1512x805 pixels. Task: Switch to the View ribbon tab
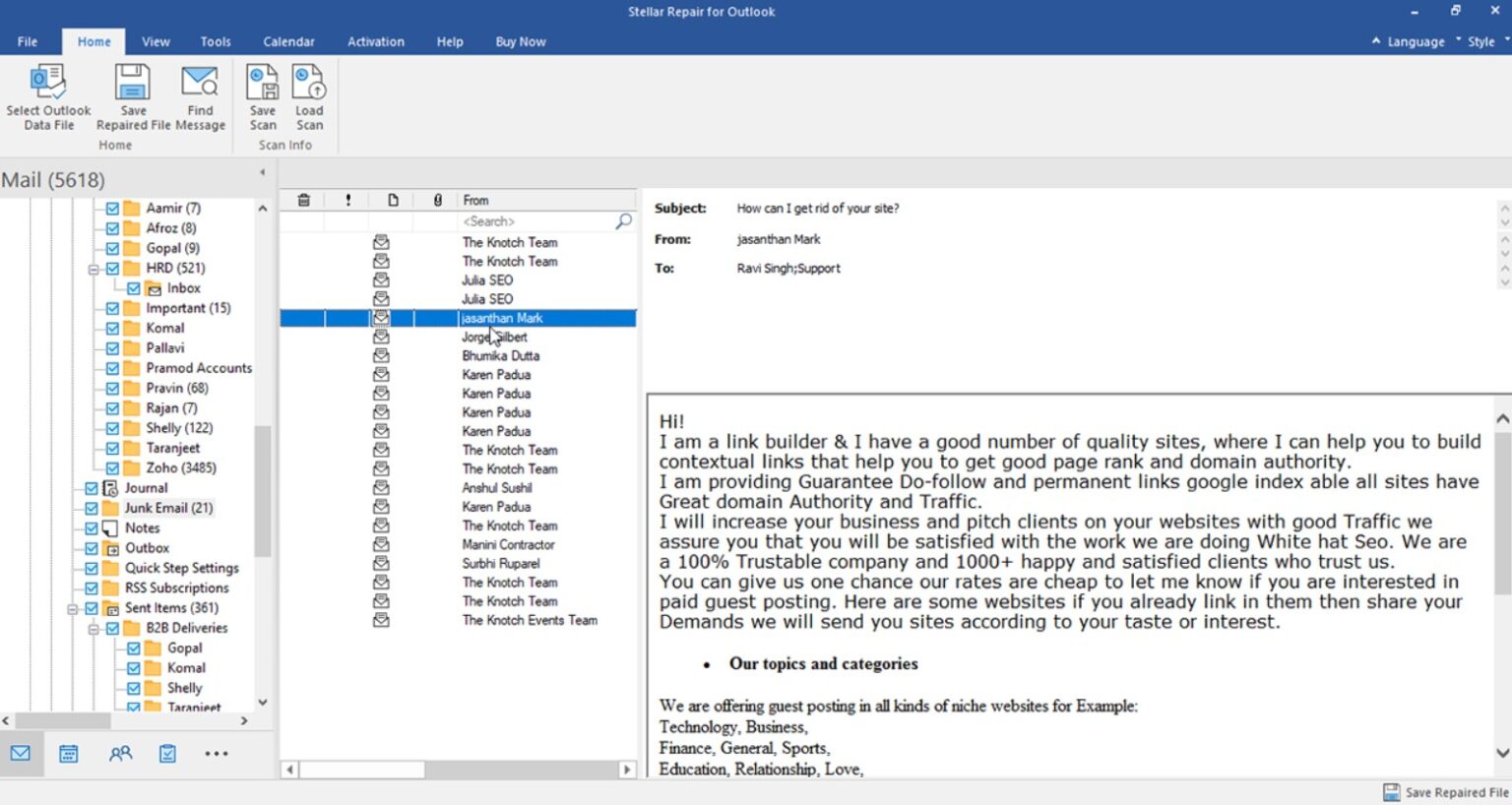[x=156, y=41]
